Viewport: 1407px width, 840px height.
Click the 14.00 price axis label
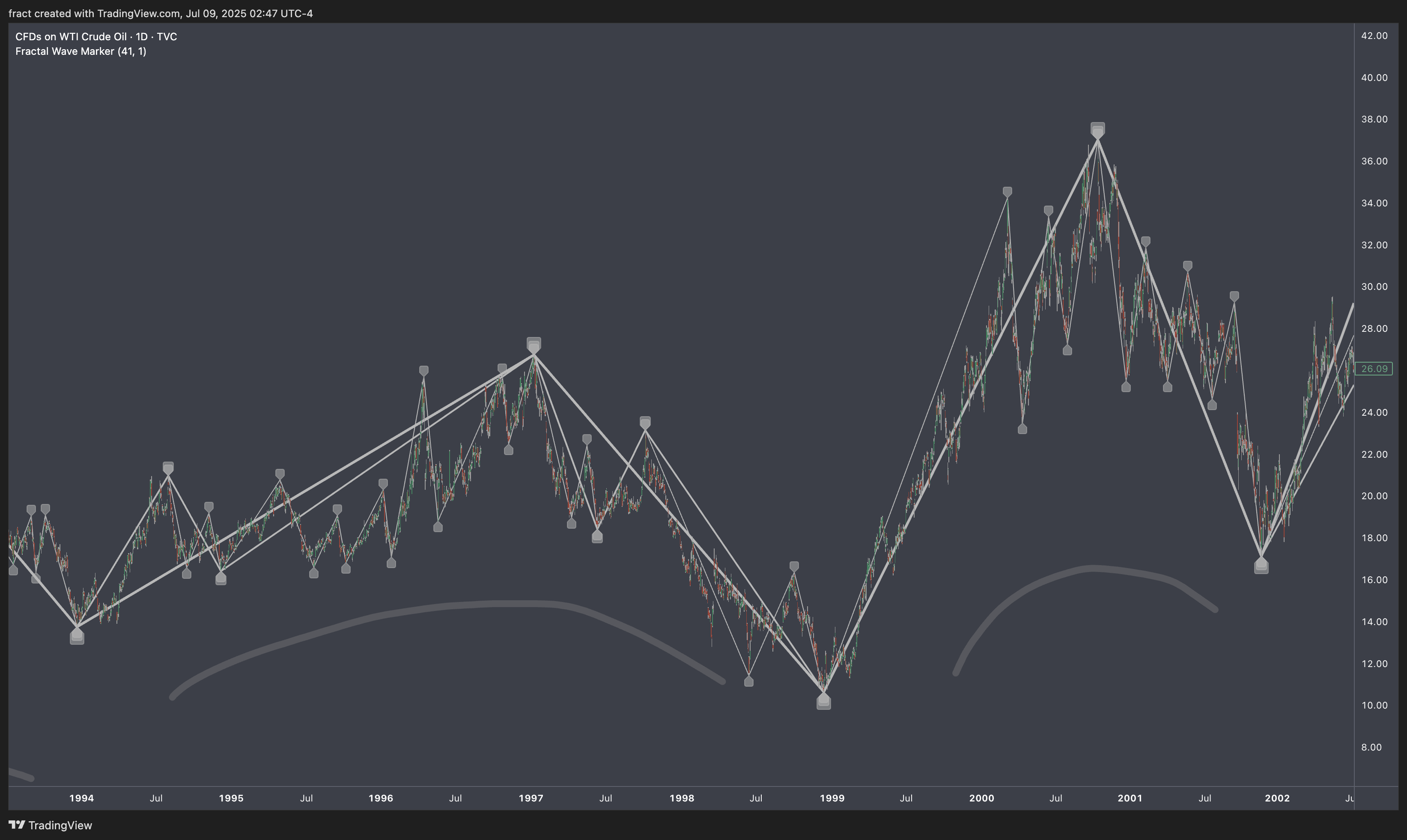point(1374,622)
